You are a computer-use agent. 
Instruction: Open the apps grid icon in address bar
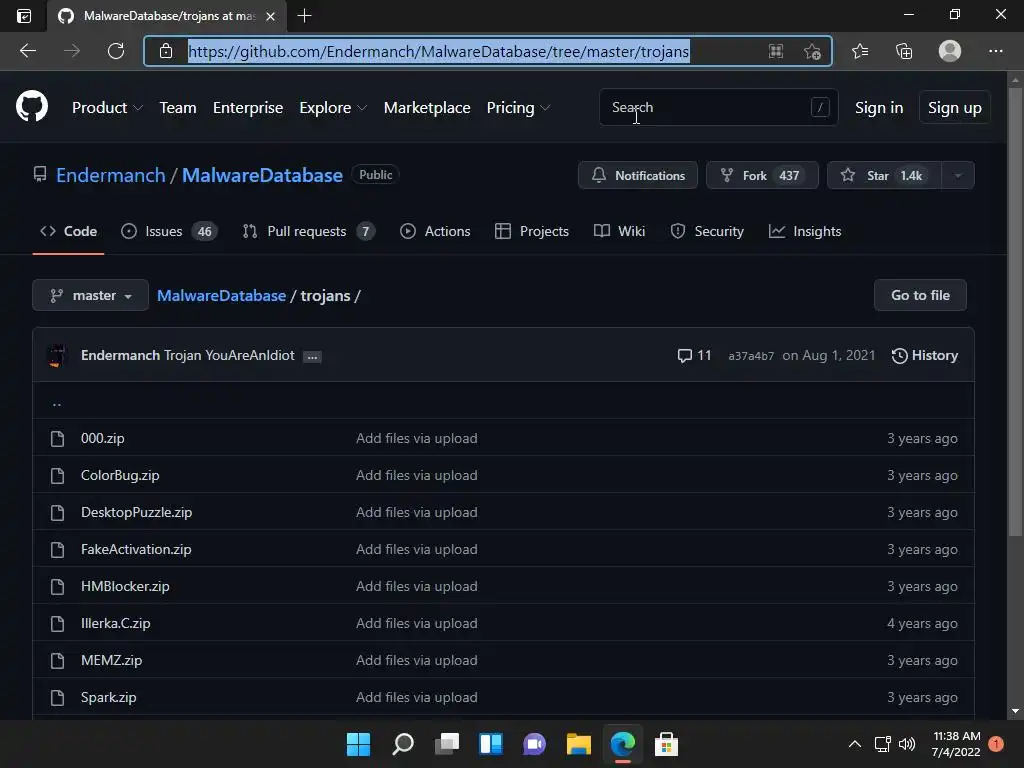click(775, 51)
